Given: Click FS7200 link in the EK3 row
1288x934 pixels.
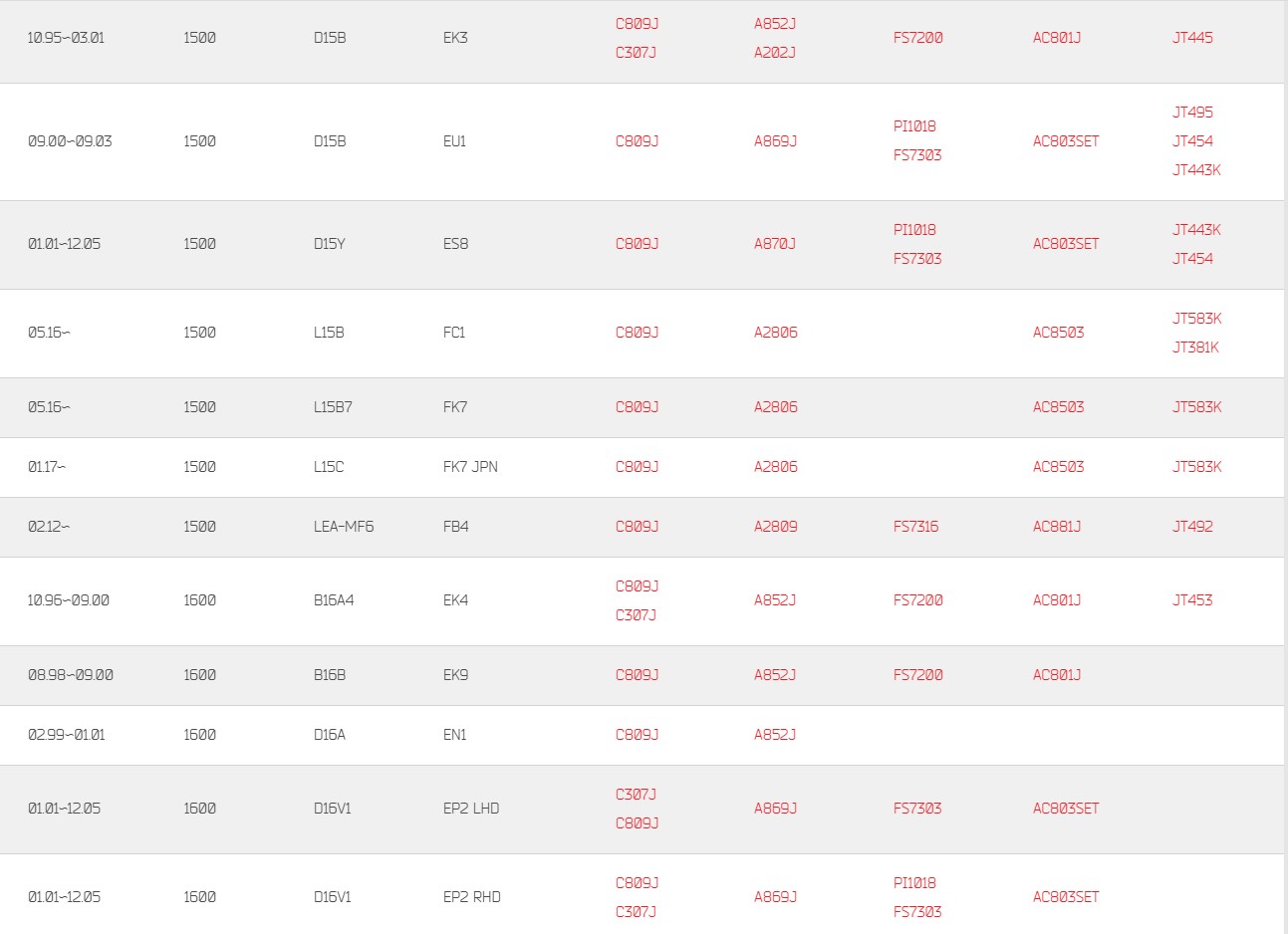Looking at the screenshot, I should pyautogui.click(x=917, y=38).
